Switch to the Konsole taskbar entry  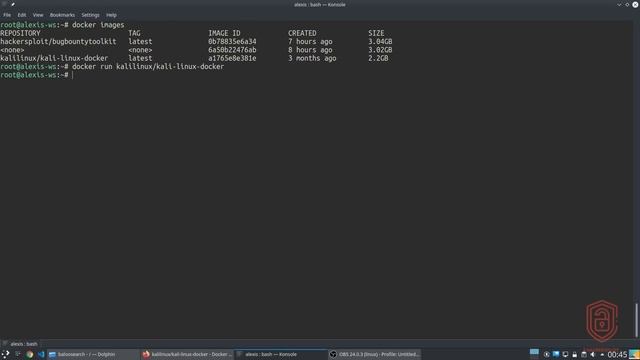pos(281,354)
